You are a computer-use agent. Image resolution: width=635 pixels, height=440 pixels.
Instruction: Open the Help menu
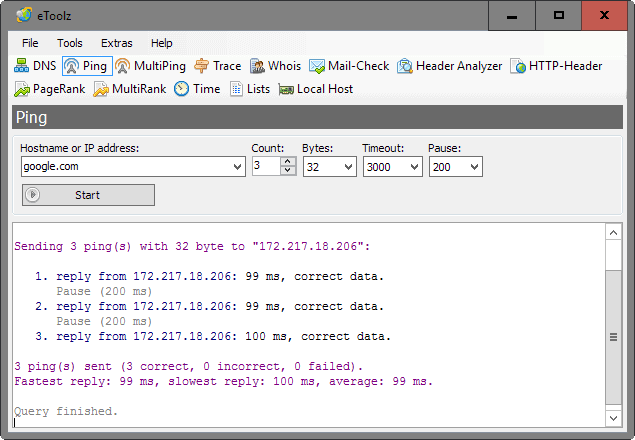pos(162,43)
